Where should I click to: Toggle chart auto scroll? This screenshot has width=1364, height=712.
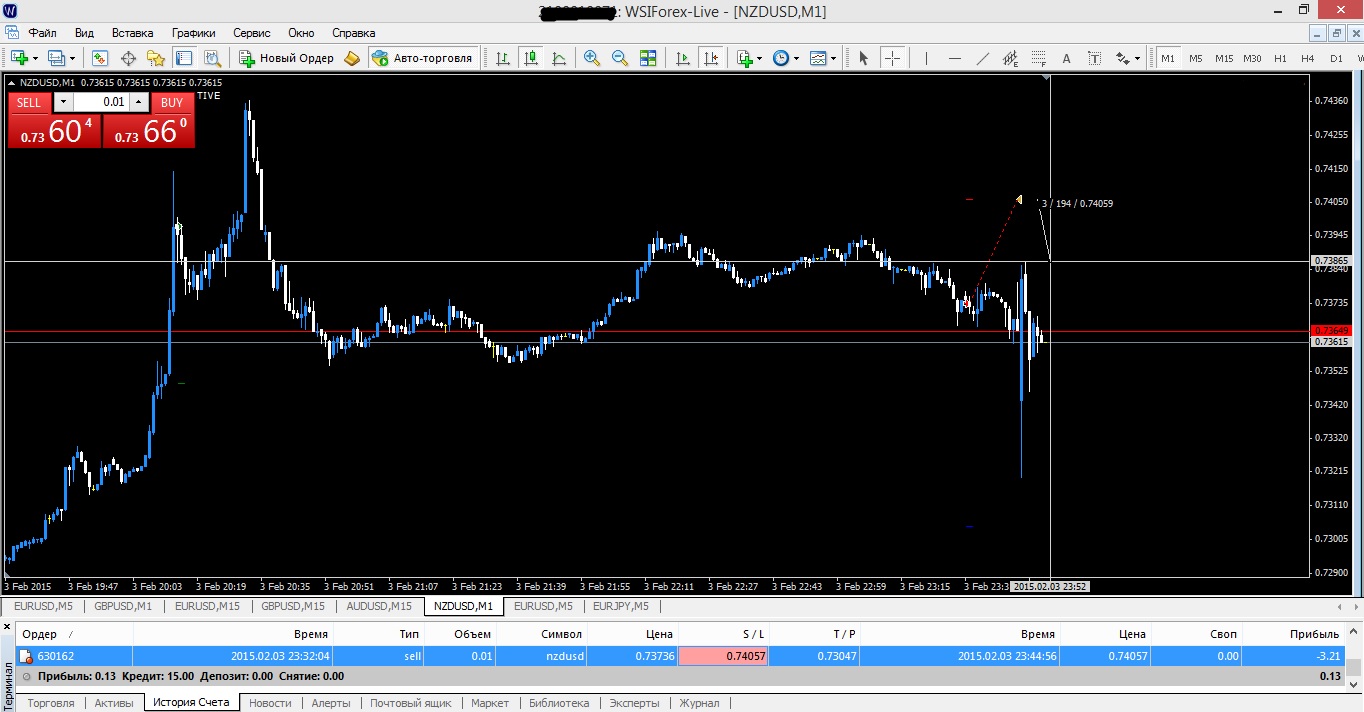point(683,58)
